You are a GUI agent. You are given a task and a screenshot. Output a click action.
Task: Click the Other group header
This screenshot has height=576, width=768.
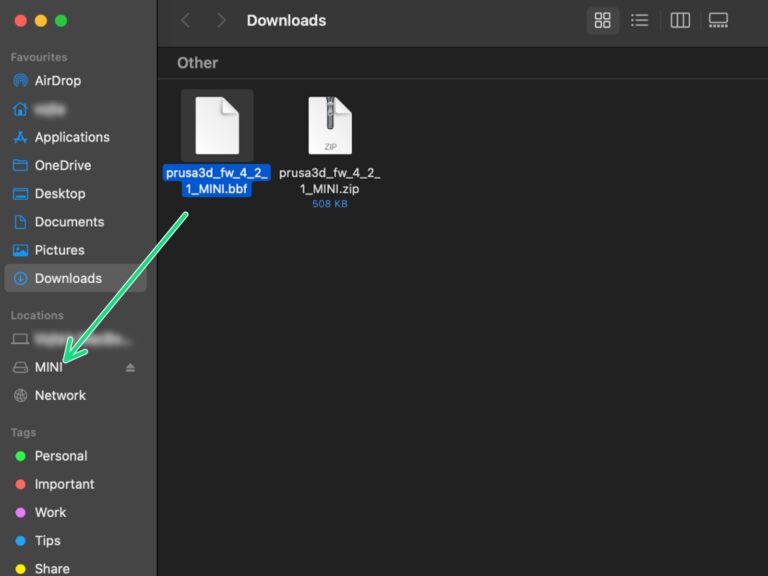click(x=197, y=63)
